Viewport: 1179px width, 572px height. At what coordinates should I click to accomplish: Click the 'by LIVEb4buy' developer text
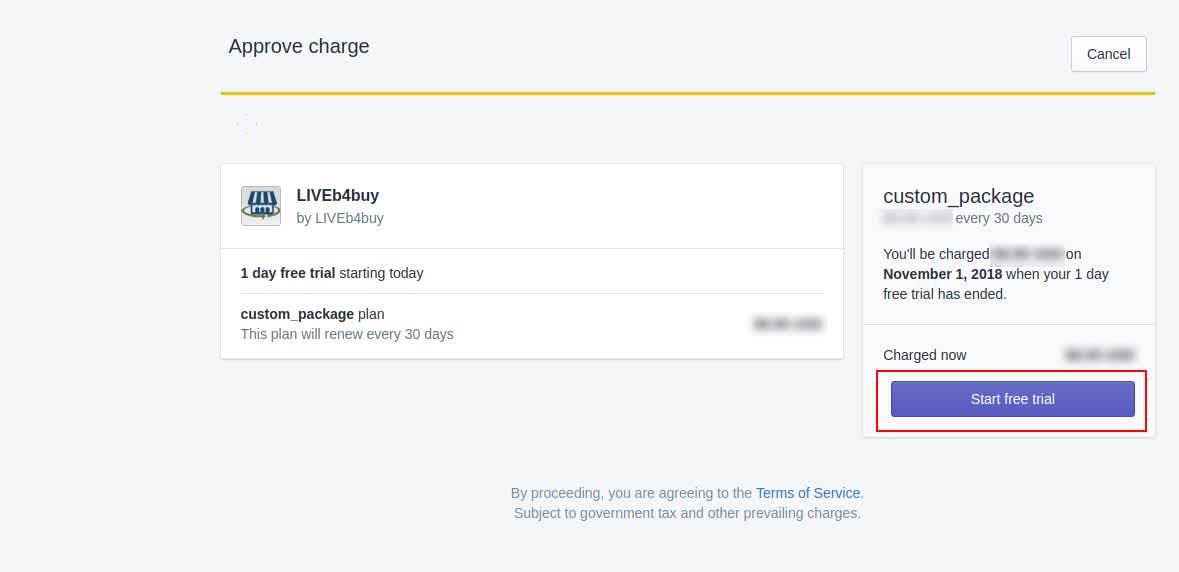pos(339,218)
